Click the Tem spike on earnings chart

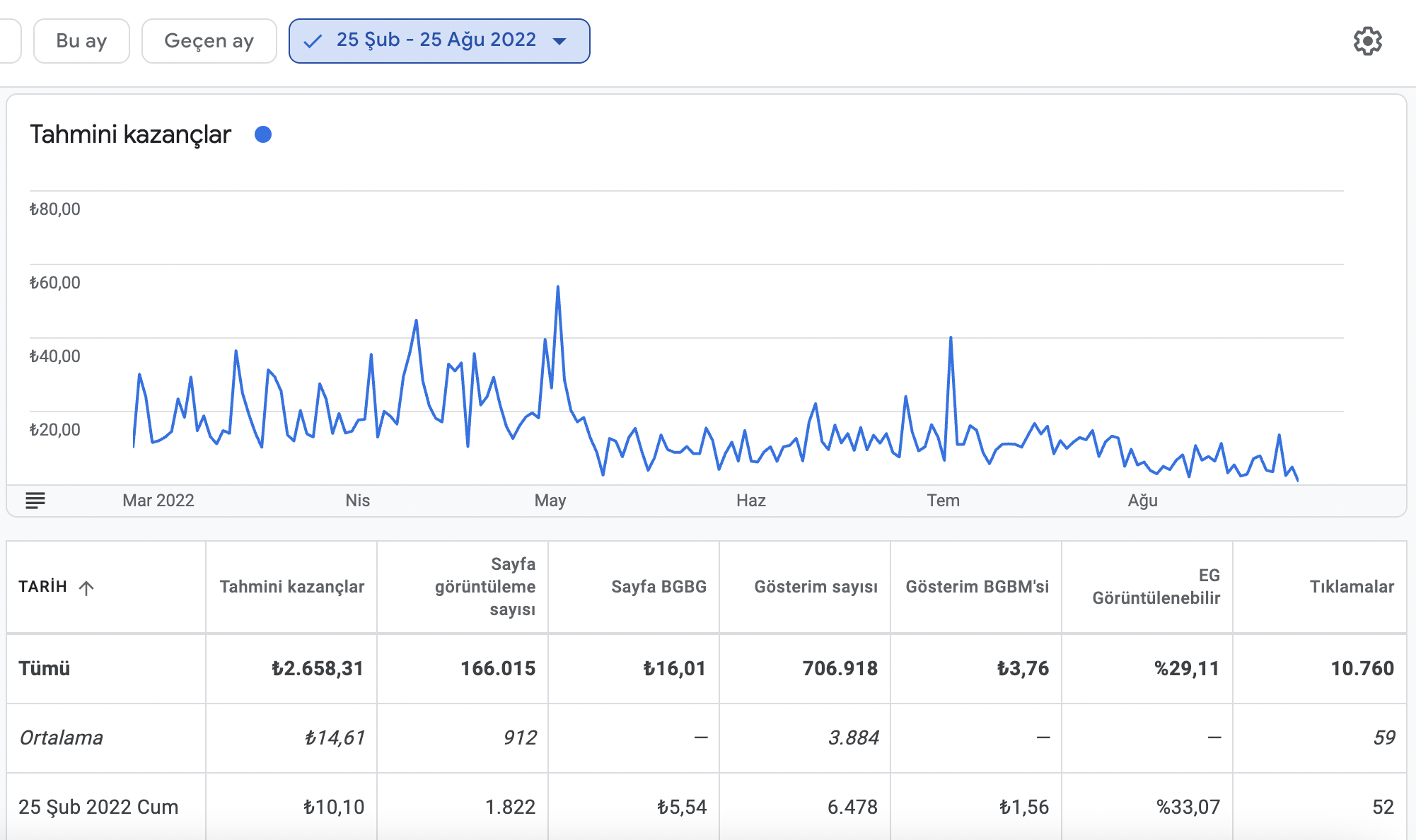tap(951, 338)
